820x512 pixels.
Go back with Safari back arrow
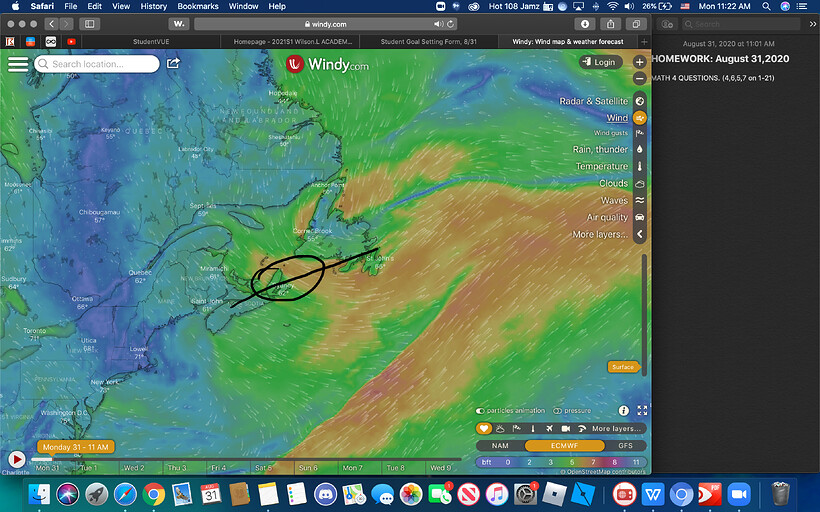coord(51,24)
